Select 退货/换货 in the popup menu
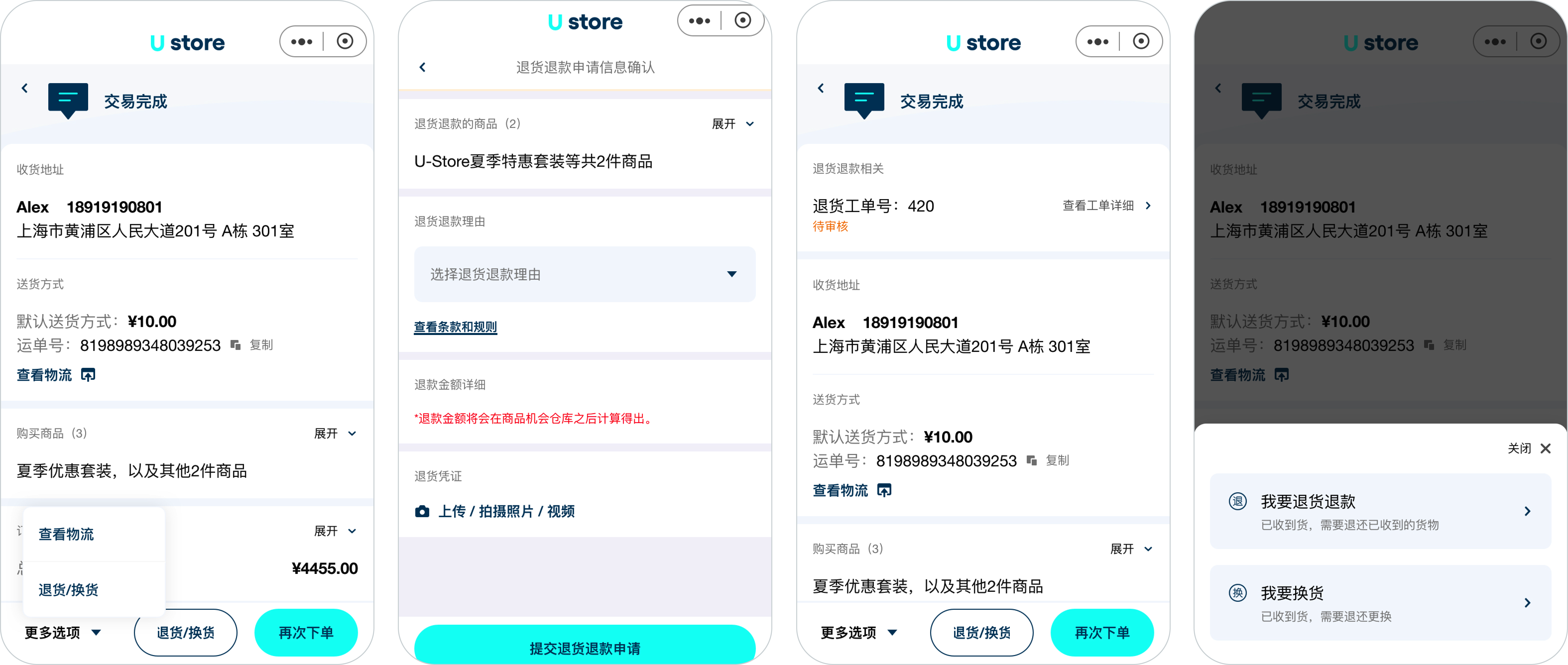 point(68,590)
